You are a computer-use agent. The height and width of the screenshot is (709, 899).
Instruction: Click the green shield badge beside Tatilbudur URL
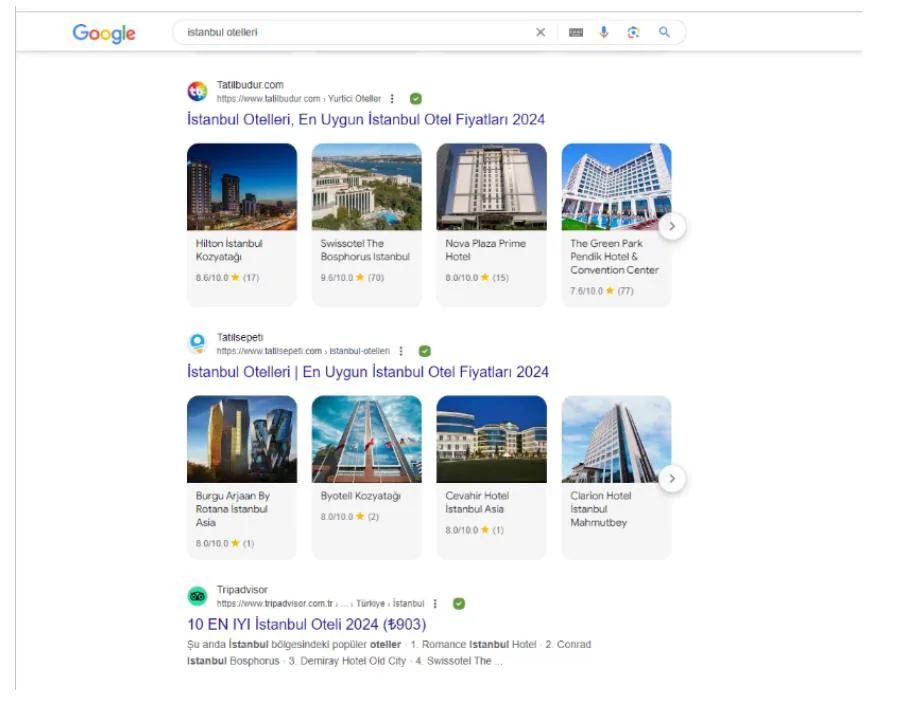pos(416,99)
